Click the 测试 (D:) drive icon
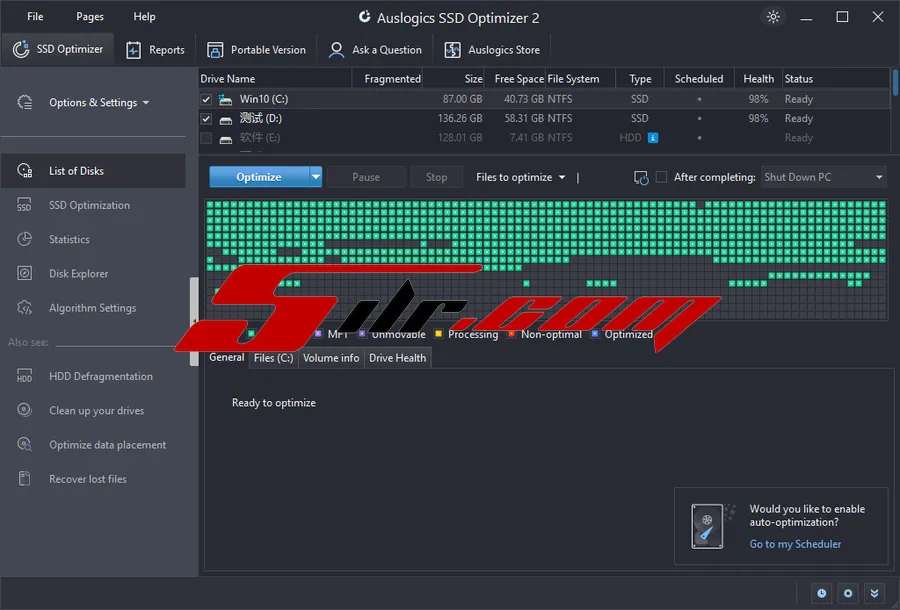The image size is (900, 610). [226, 119]
